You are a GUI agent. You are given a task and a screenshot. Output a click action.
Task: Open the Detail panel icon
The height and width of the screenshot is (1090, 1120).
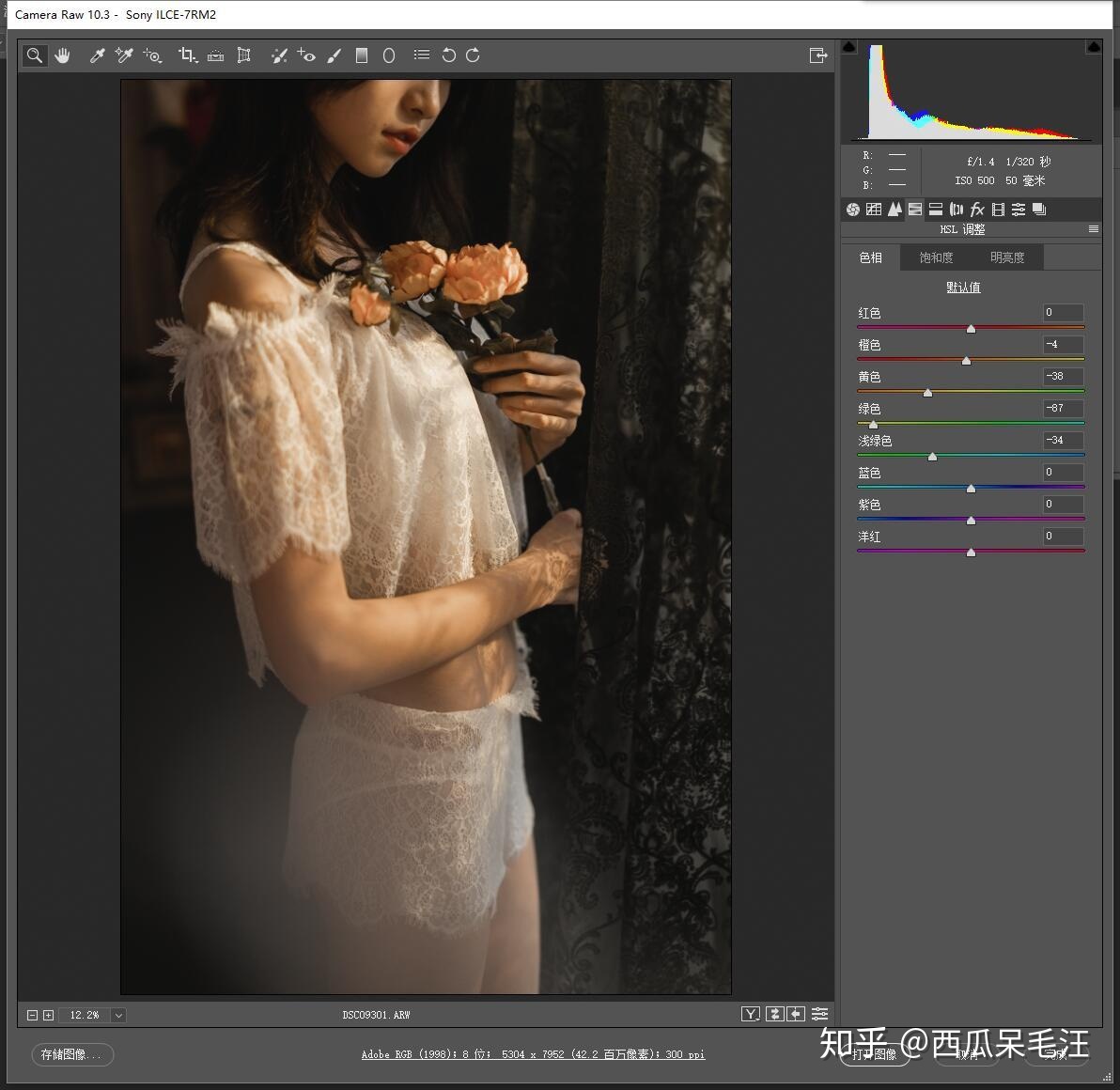894,210
